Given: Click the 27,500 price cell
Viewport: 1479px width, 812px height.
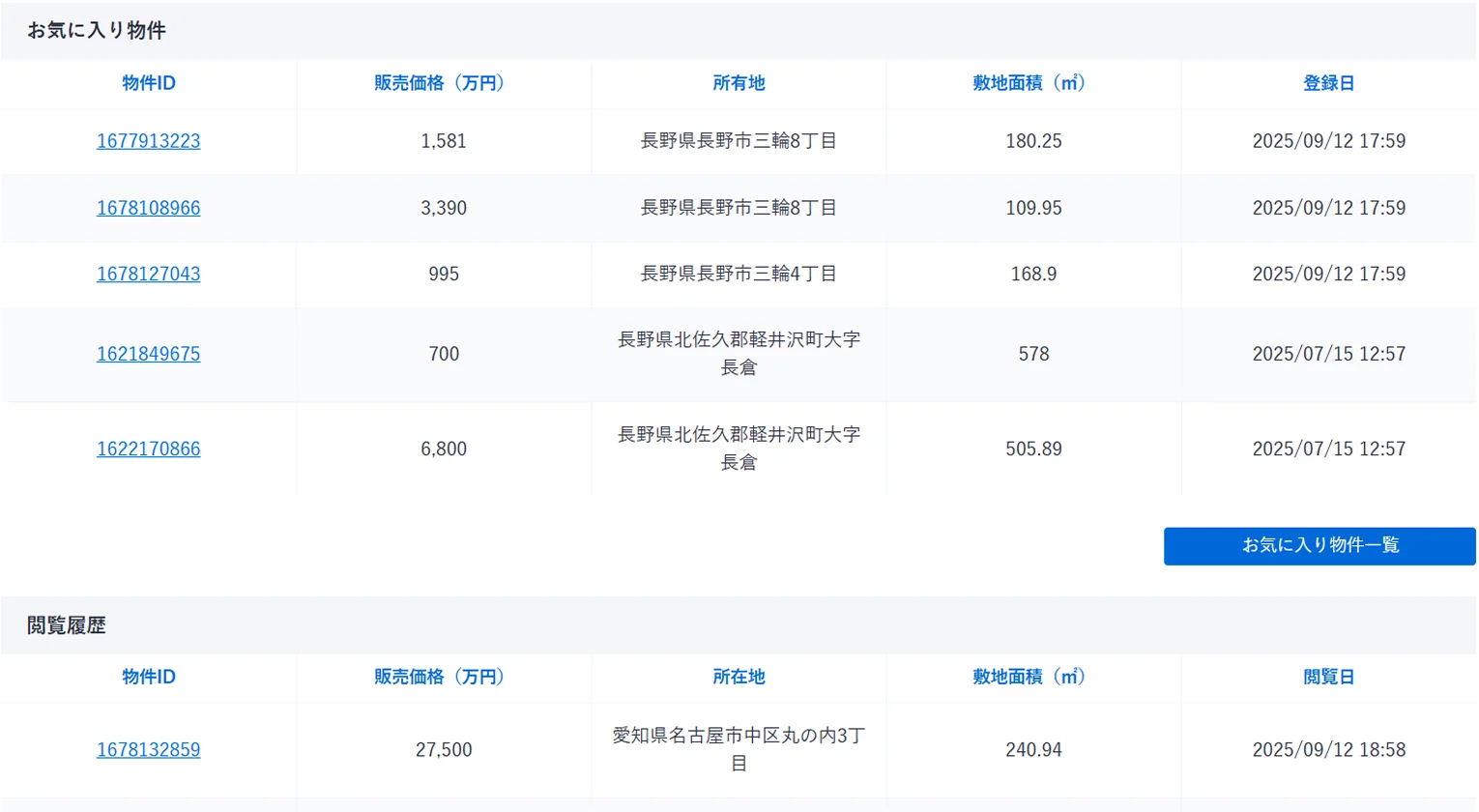Looking at the screenshot, I should tap(444, 750).
